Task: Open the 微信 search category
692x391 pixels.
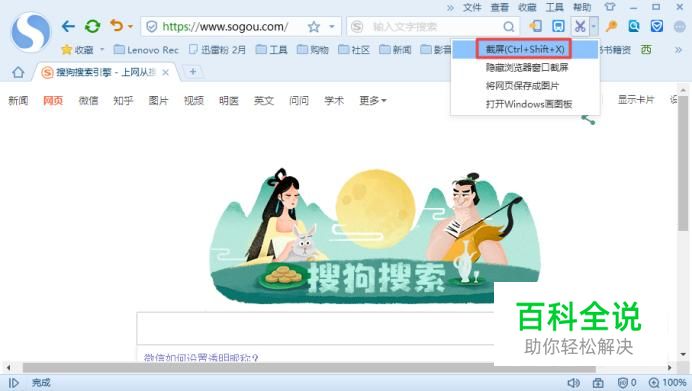Action: (x=88, y=101)
